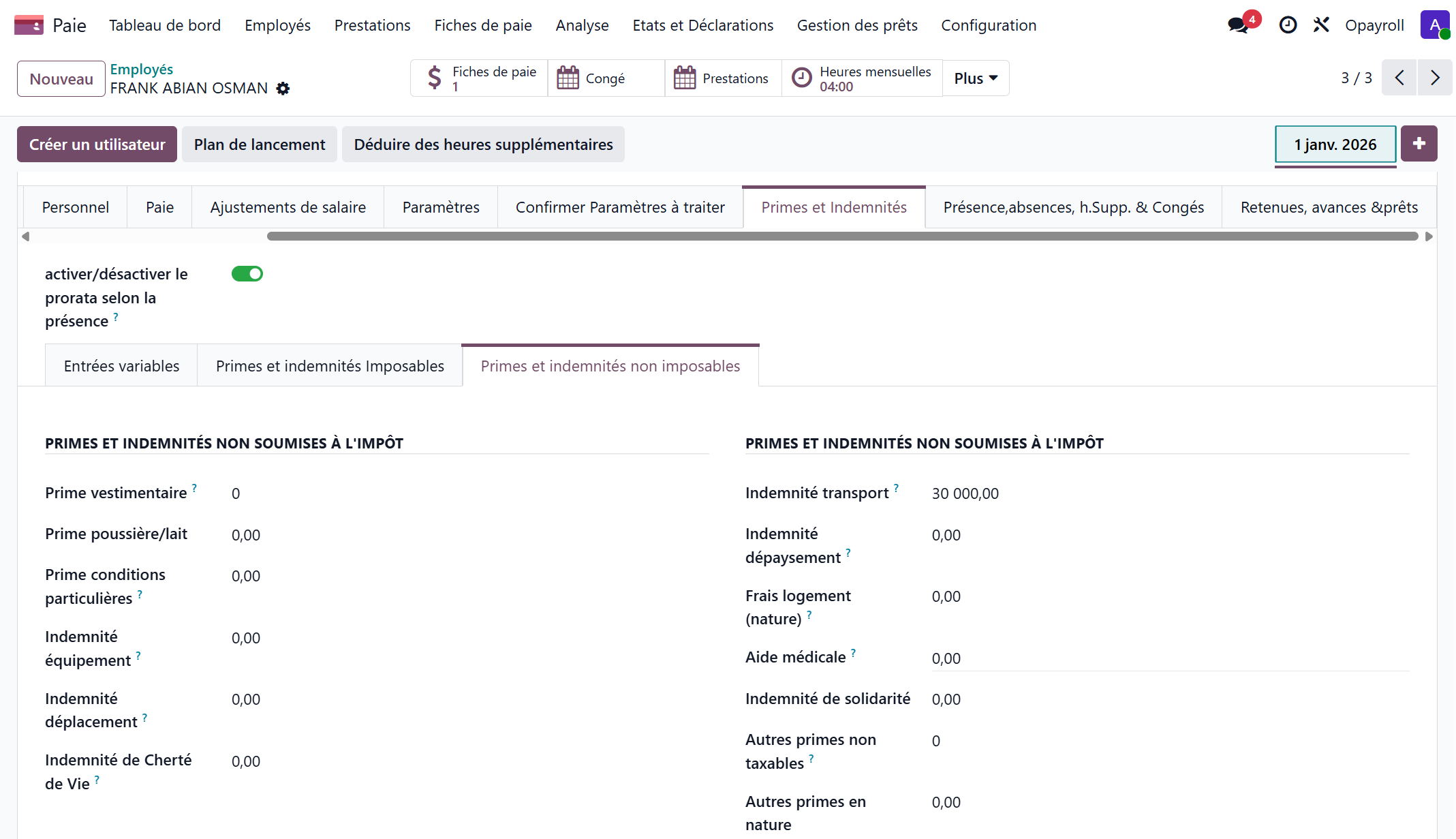Image resolution: width=1456 pixels, height=839 pixels.
Task: Click the plus icon next to date
Action: click(x=1419, y=144)
